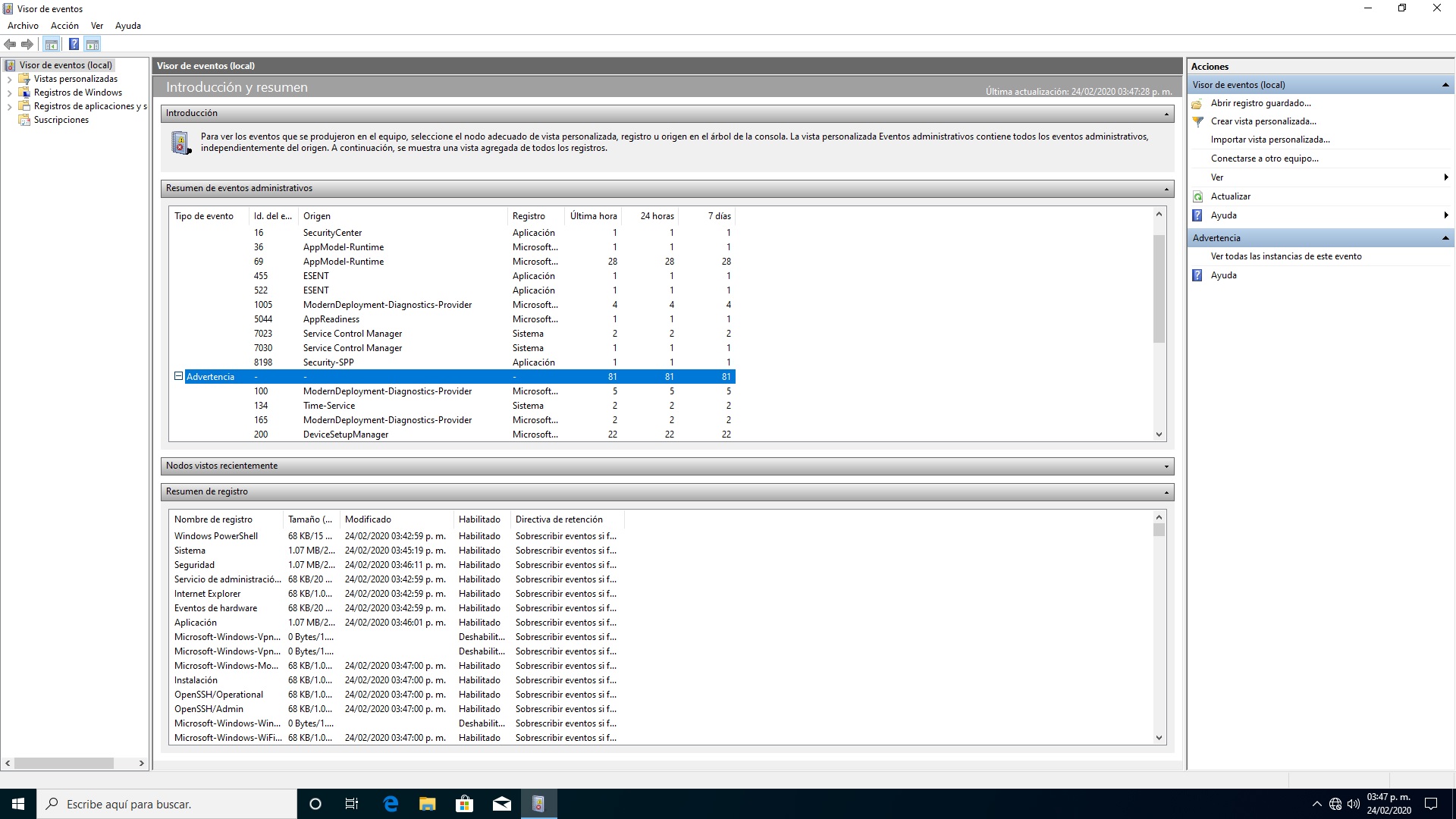Open the Acción menu
This screenshot has height=819, width=1456.
pyautogui.click(x=64, y=26)
